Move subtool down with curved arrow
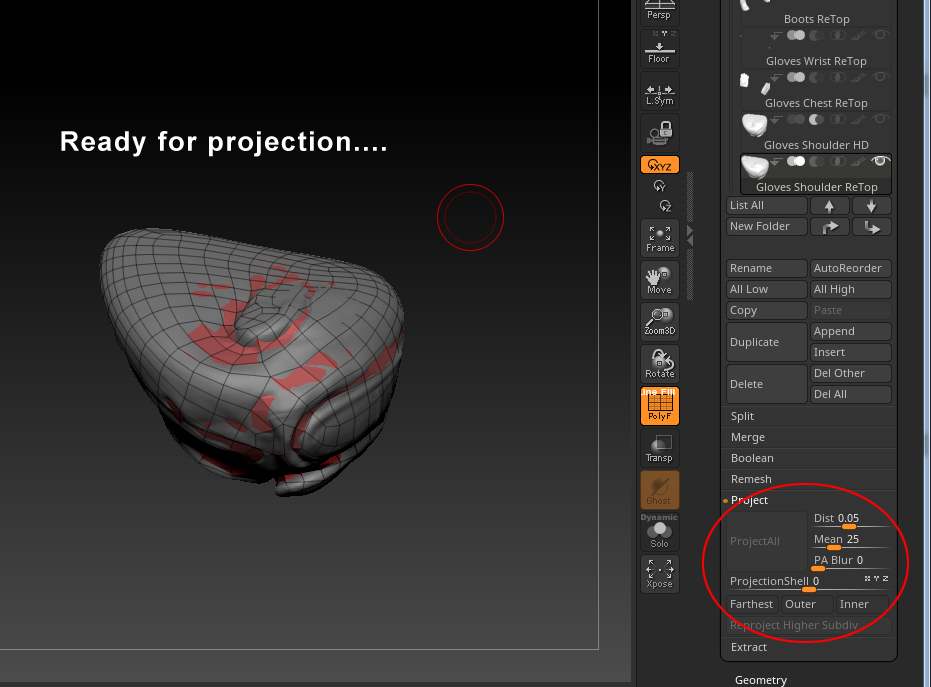931x687 pixels. click(x=872, y=226)
